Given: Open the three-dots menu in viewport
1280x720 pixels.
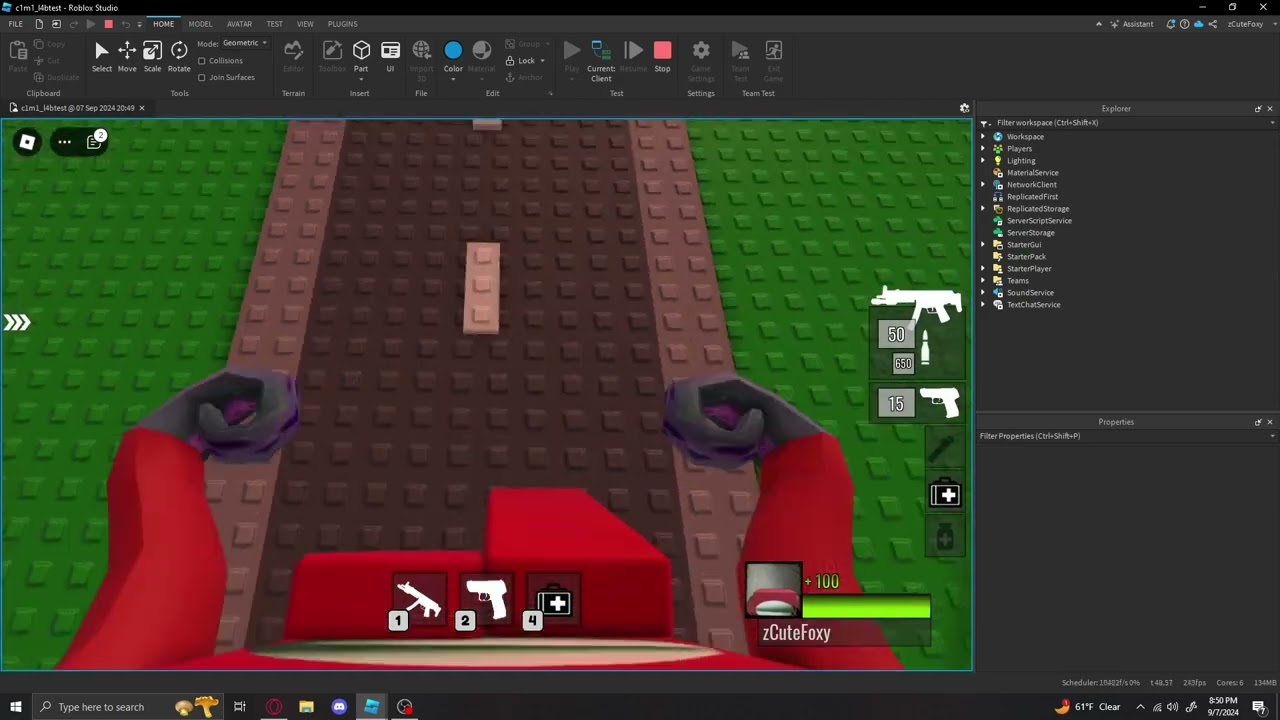Looking at the screenshot, I should coord(64,142).
